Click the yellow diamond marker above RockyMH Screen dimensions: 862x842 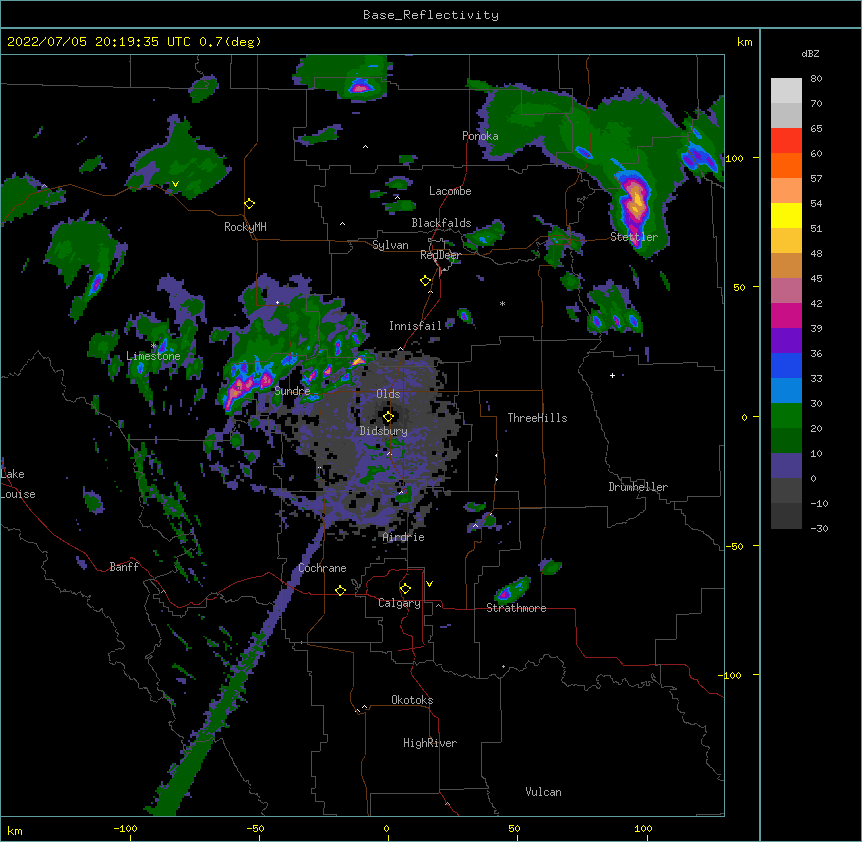(250, 204)
